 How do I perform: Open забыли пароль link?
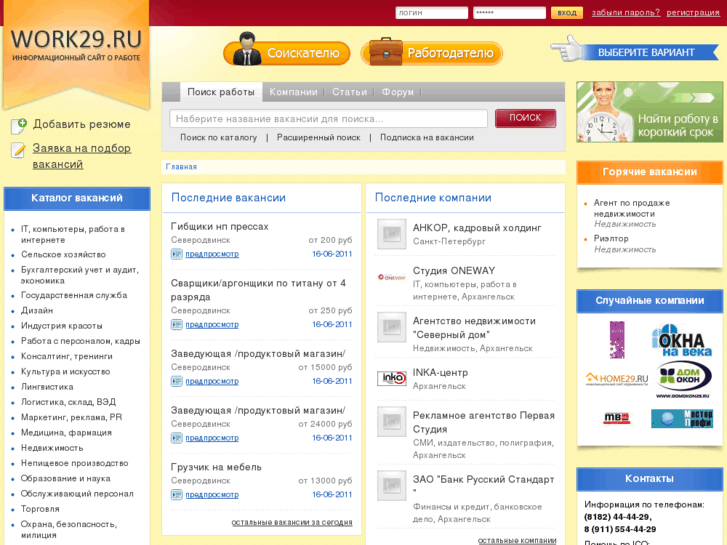click(x=625, y=13)
